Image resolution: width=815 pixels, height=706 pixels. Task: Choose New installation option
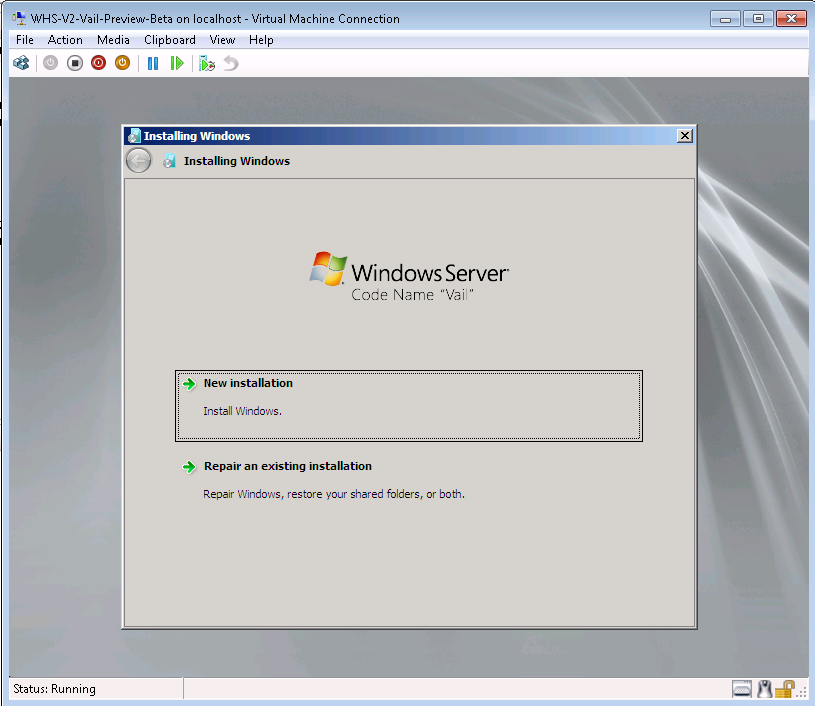pyautogui.click(x=409, y=406)
